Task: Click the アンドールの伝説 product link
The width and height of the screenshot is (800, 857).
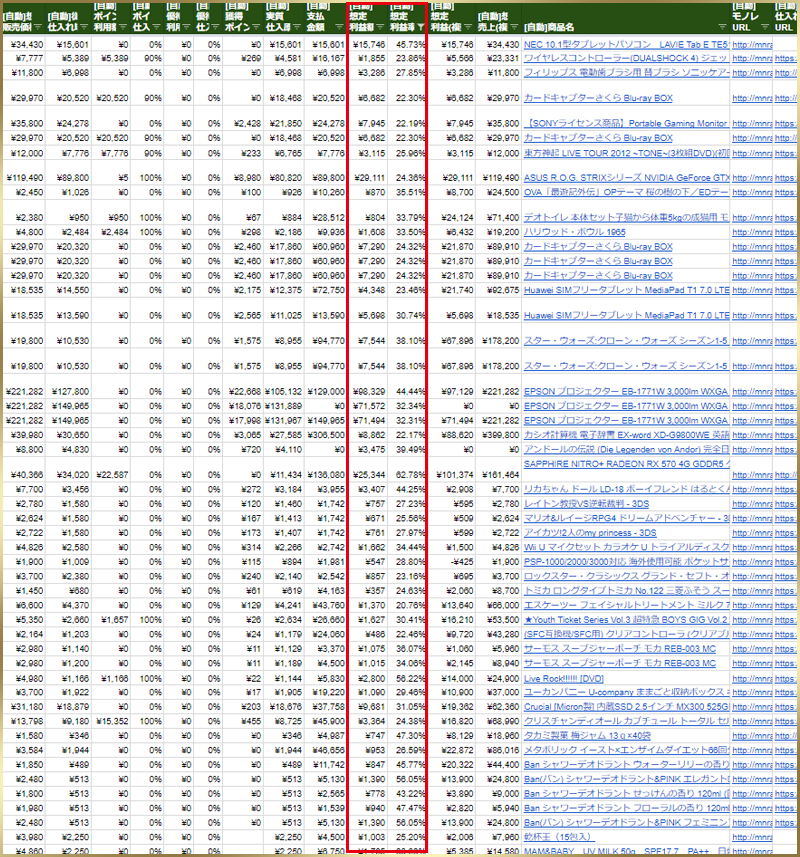Action: pyautogui.click(x=626, y=449)
